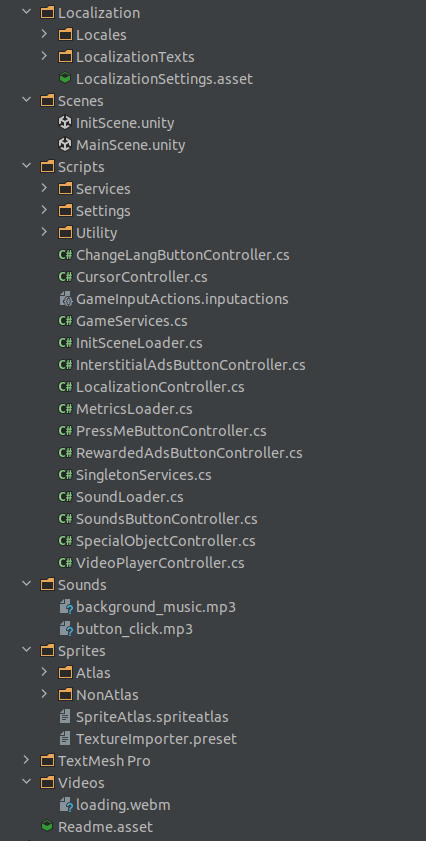Viewport: 426px width, 841px height.
Task: Click the C# icon of RewardedAdsButtonController.cs
Action: pos(65,453)
